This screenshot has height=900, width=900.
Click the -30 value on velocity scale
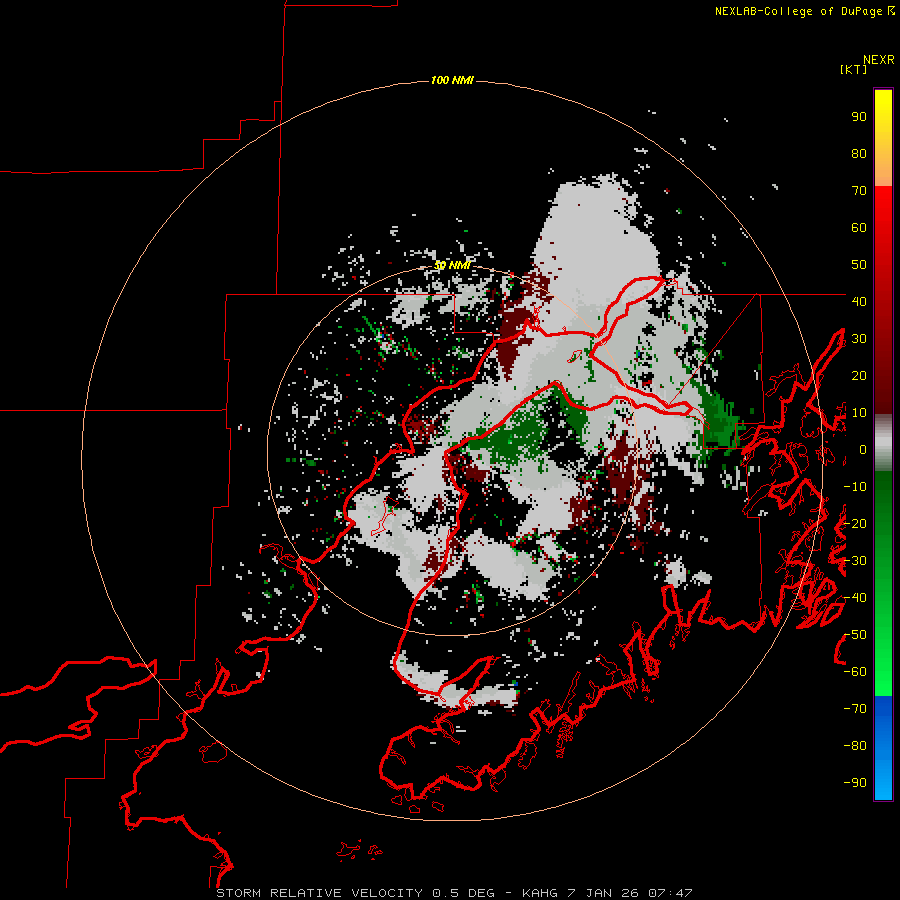pyautogui.click(x=855, y=561)
